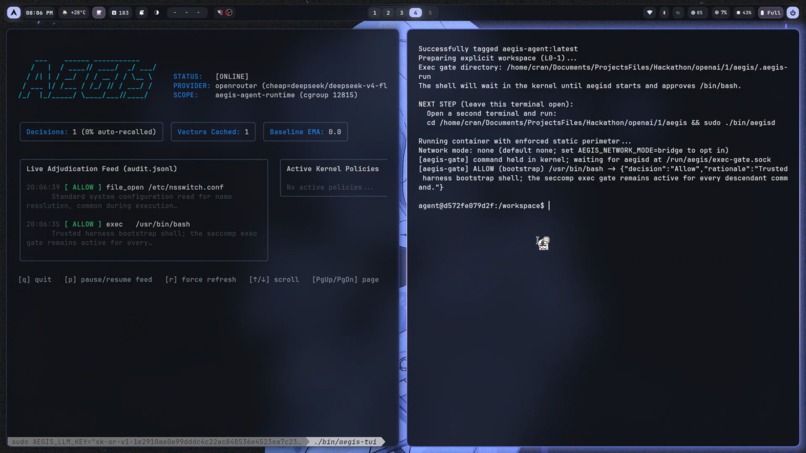Image resolution: width=806 pixels, height=453 pixels.
Task: Switch to workspace 5
Action: coord(430,12)
